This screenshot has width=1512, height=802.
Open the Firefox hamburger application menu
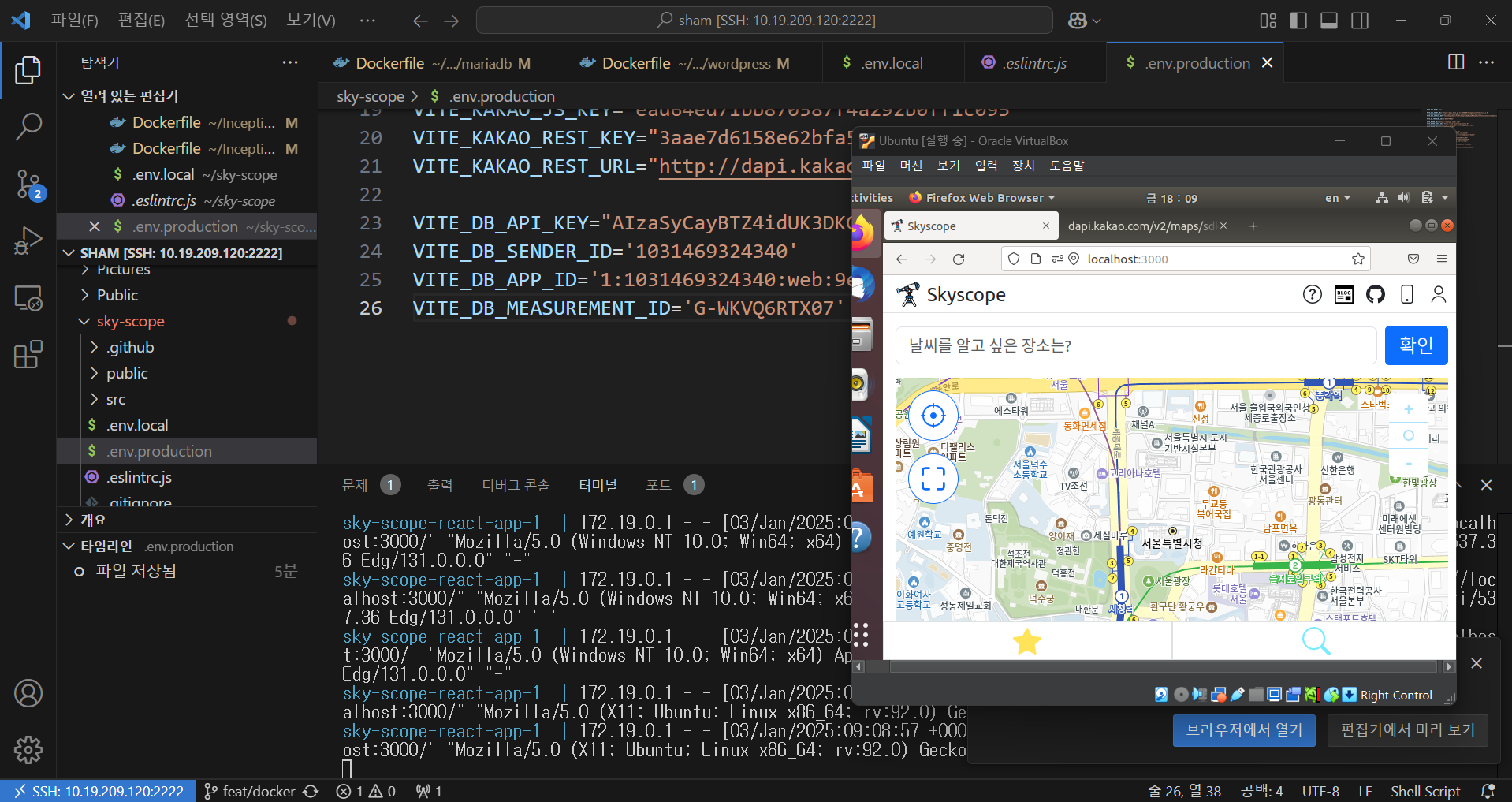(1442, 259)
